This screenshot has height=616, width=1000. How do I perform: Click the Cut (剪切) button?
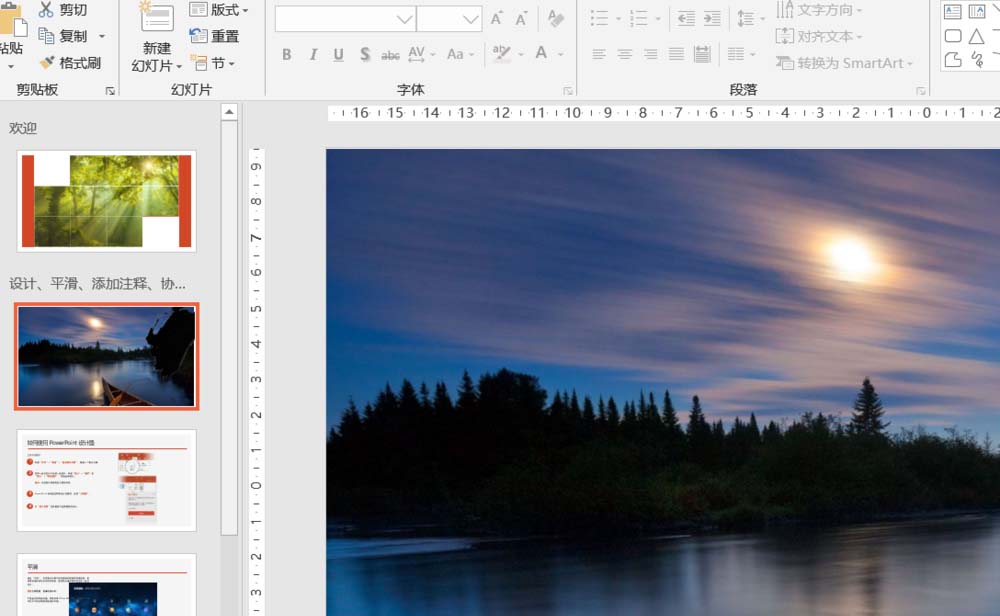point(62,10)
